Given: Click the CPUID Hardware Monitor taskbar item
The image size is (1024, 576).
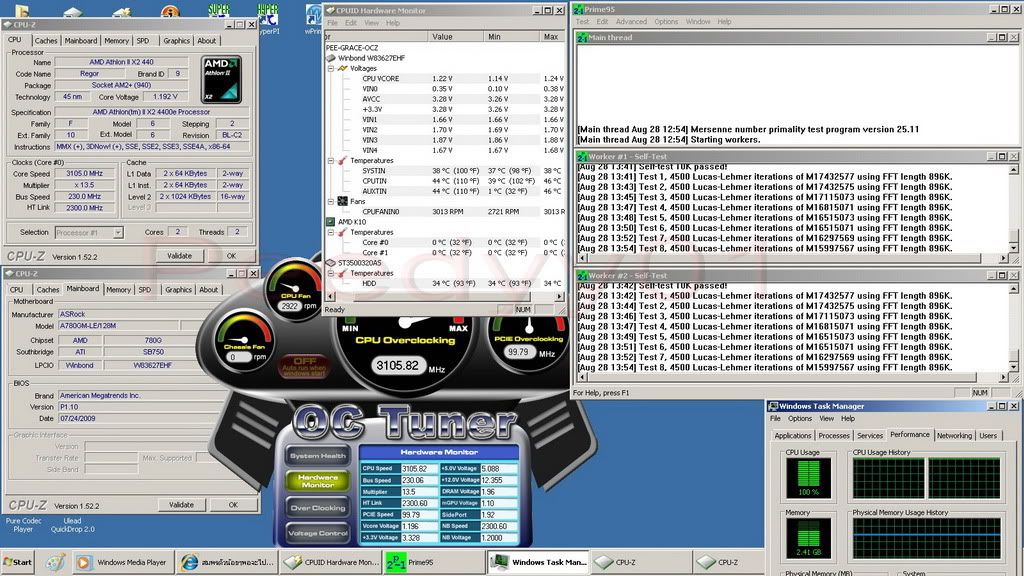Looking at the screenshot, I should coord(330,562).
